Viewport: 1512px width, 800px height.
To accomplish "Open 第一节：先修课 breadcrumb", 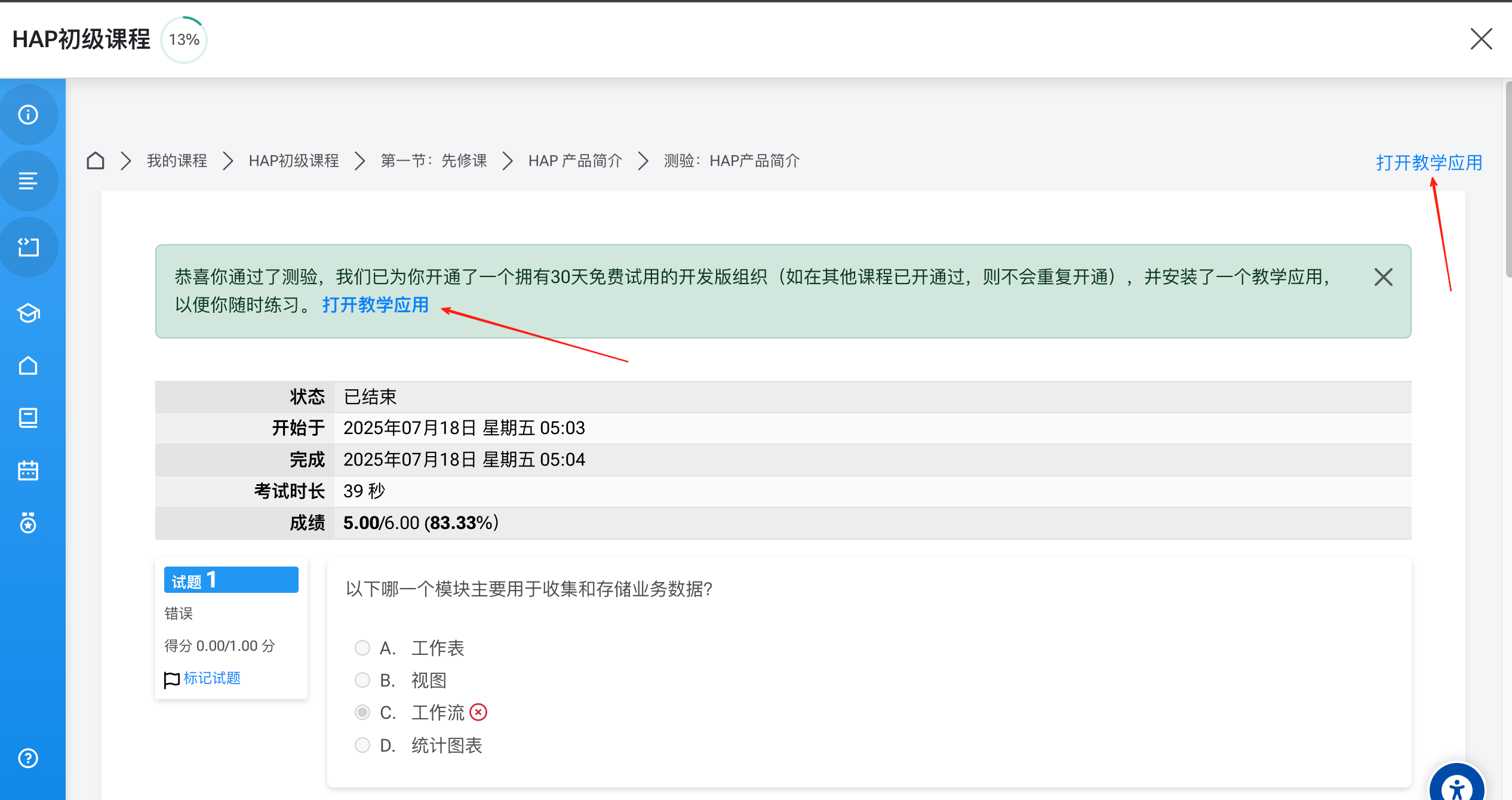I will [x=434, y=161].
